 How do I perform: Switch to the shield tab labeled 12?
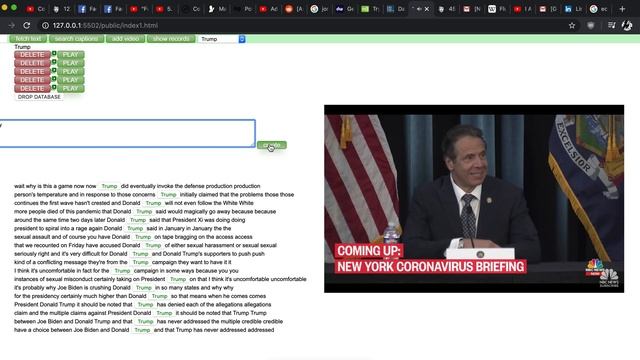(61, 9)
